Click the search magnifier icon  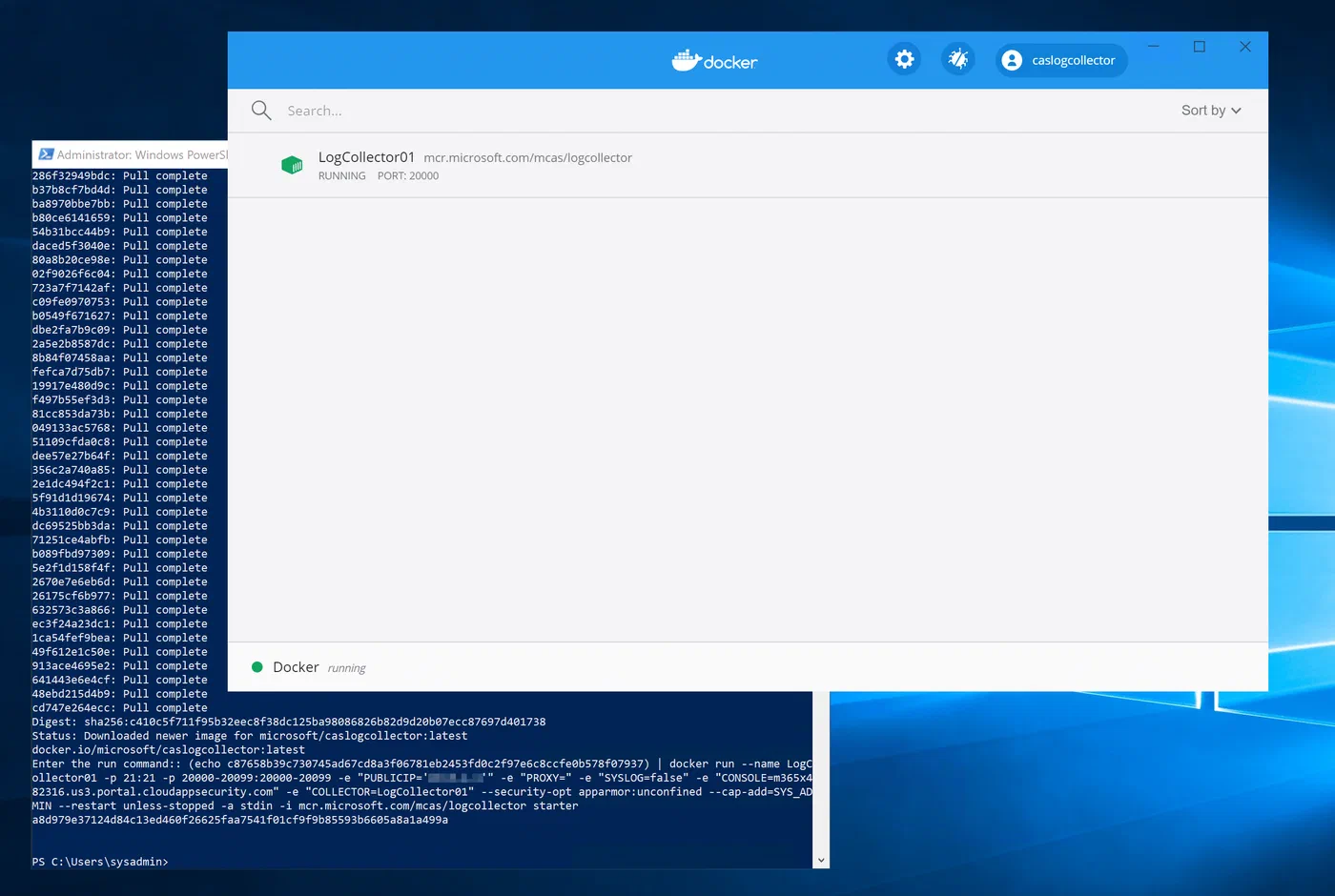tap(260, 111)
